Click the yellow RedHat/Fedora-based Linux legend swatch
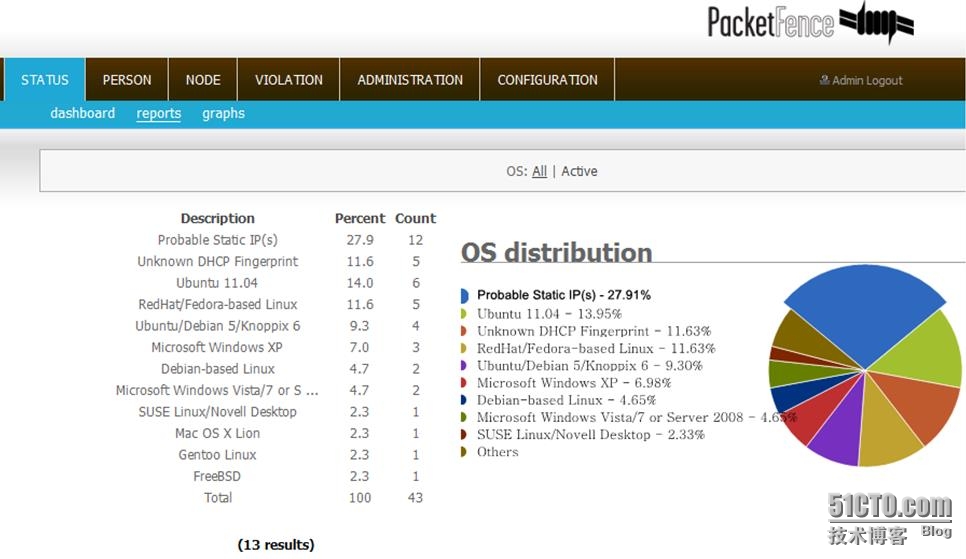 pos(463,348)
